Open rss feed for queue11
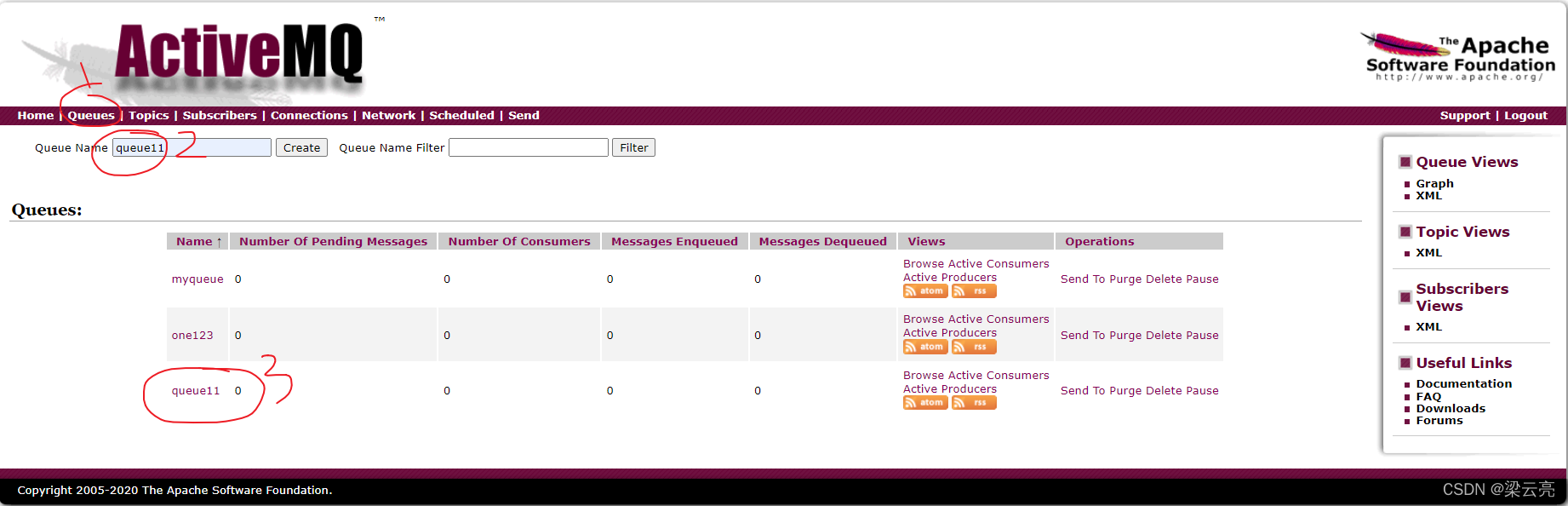The height and width of the screenshot is (506, 1568). point(974,403)
